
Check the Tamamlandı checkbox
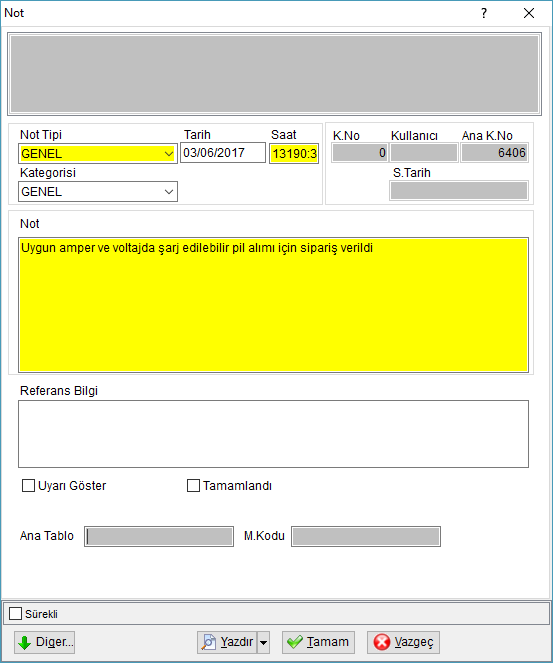(x=193, y=485)
